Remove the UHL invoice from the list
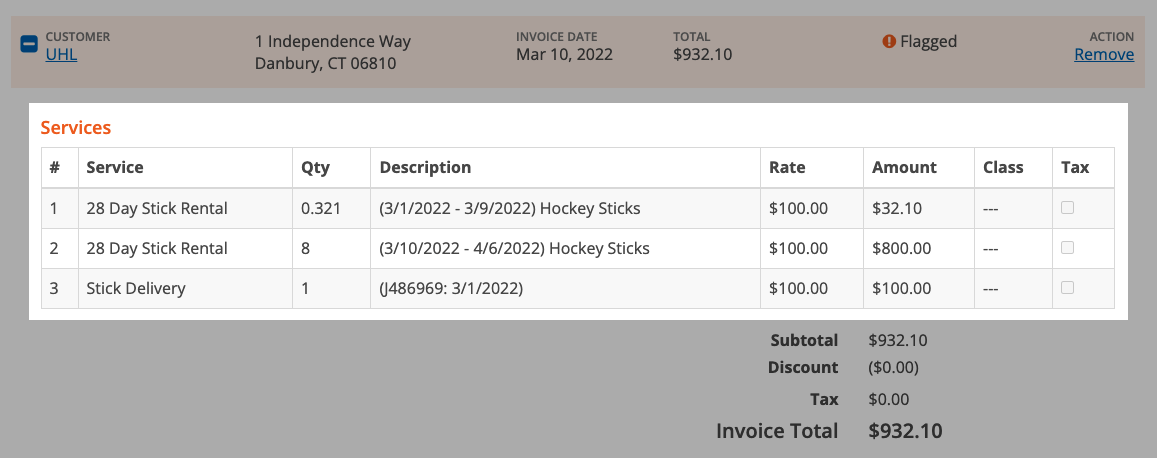 pos(1103,55)
